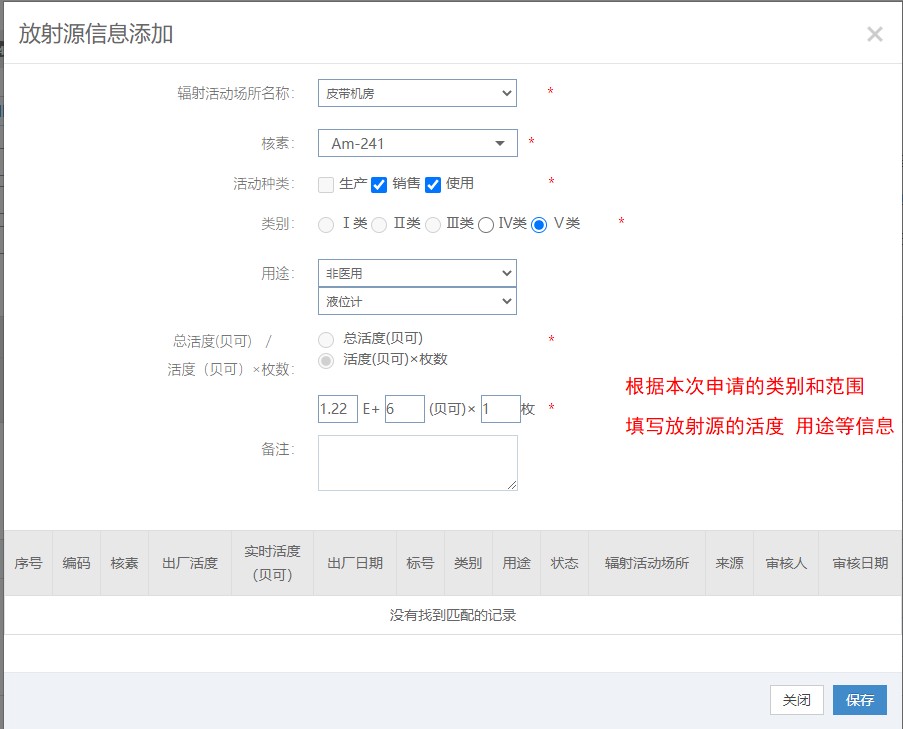This screenshot has width=903, height=729.
Task: Choose the 总活度(贝可) radio option
Action: [326, 340]
